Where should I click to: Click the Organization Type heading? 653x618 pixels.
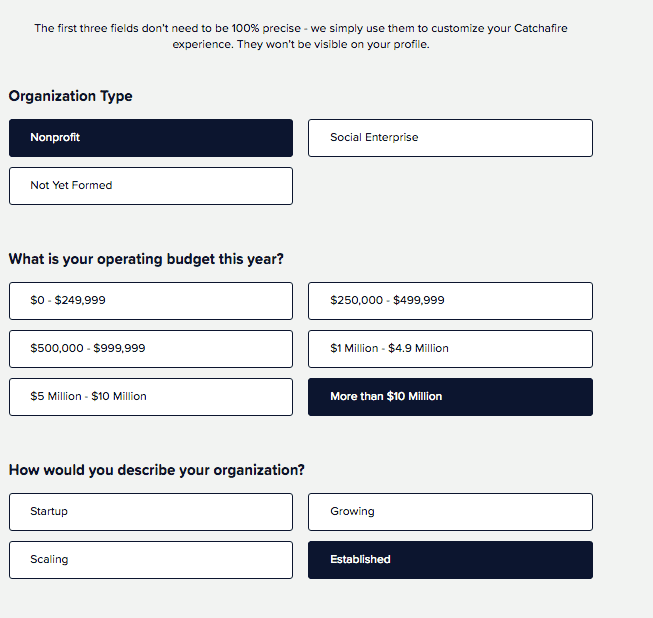coord(71,97)
